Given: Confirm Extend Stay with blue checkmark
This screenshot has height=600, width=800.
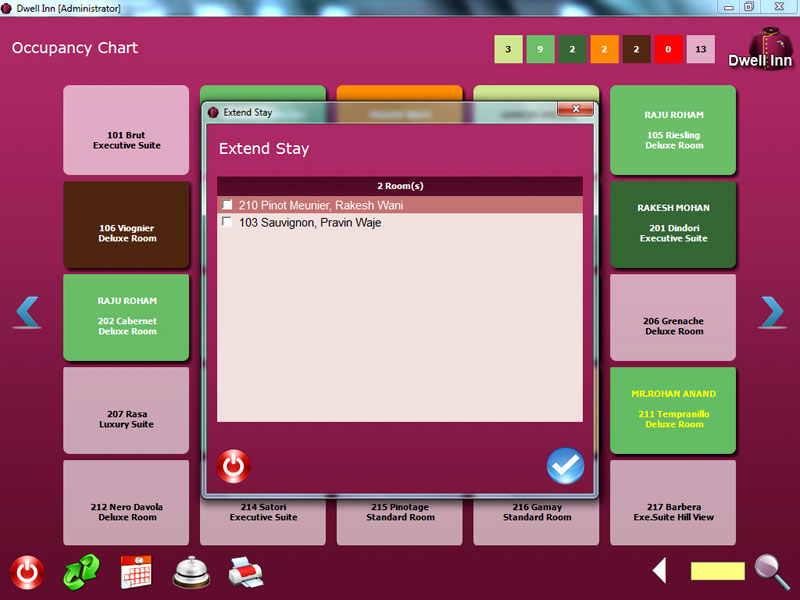Looking at the screenshot, I should (565, 466).
